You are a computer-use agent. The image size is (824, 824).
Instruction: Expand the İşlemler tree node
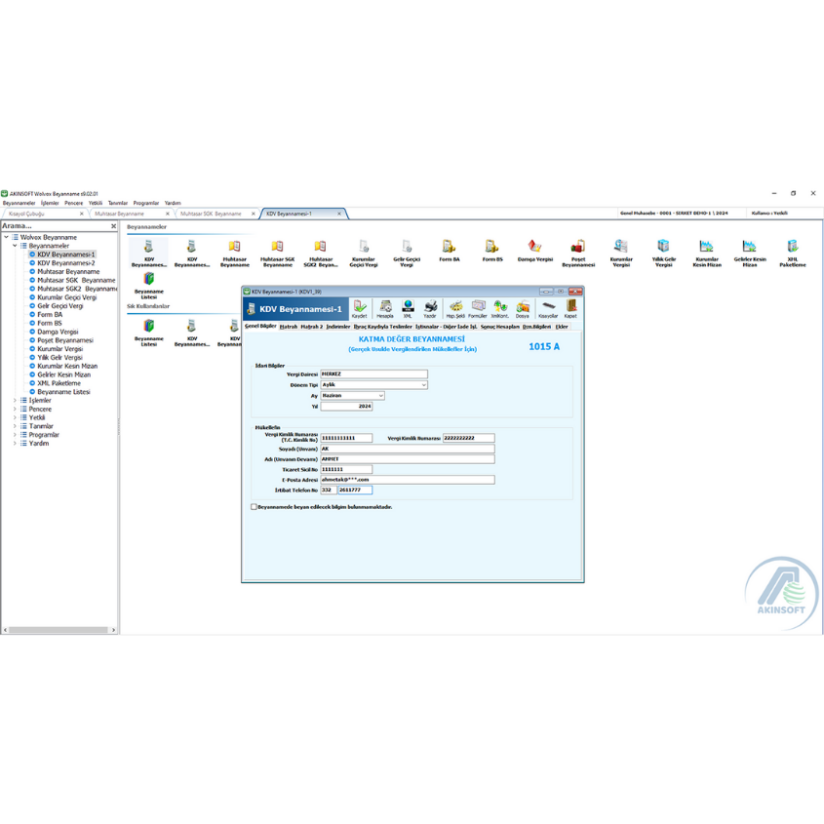click(14, 400)
